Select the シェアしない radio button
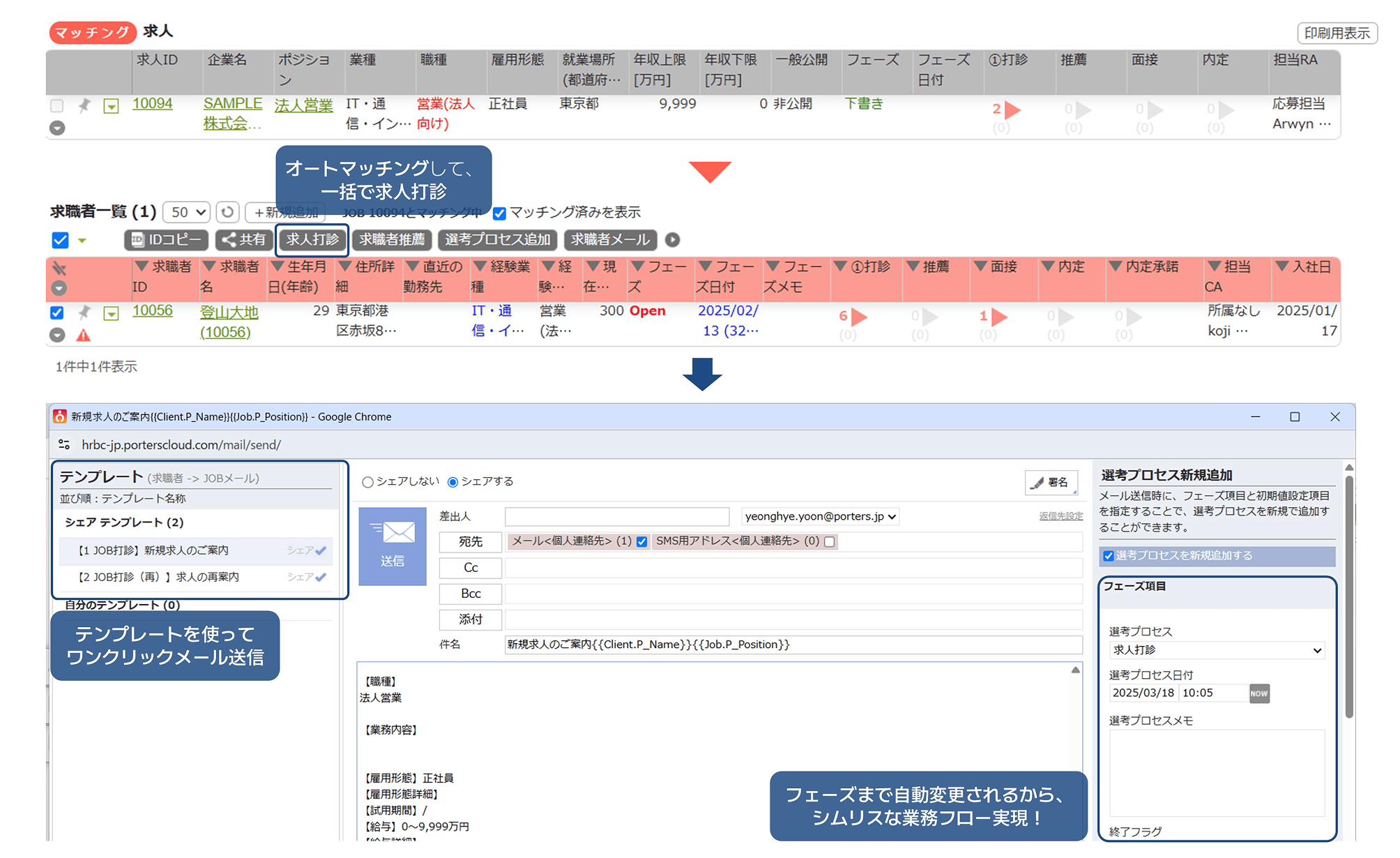The height and width of the screenshot is (858, 1400). coord(367,482)
